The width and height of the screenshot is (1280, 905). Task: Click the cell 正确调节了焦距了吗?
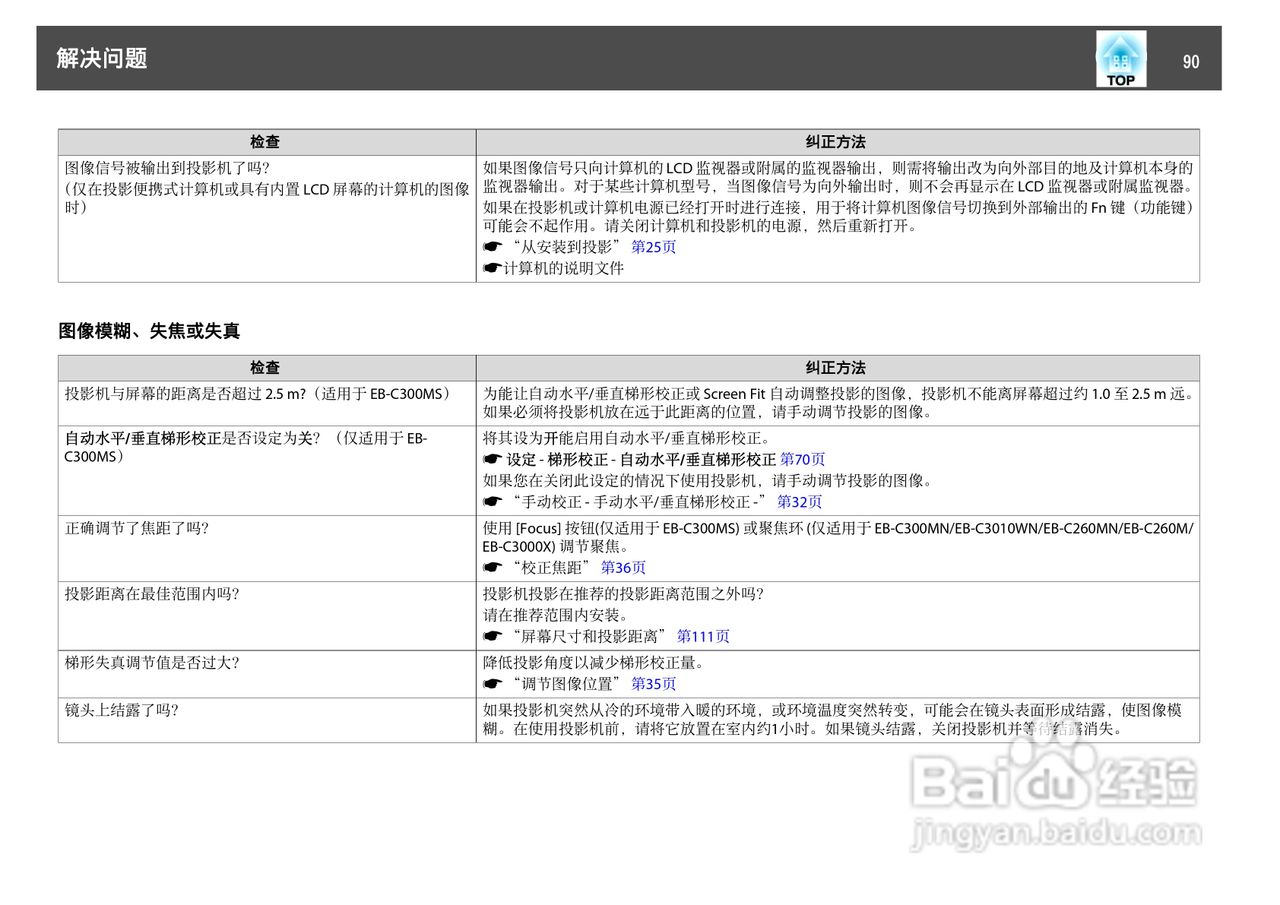point(267,549)
